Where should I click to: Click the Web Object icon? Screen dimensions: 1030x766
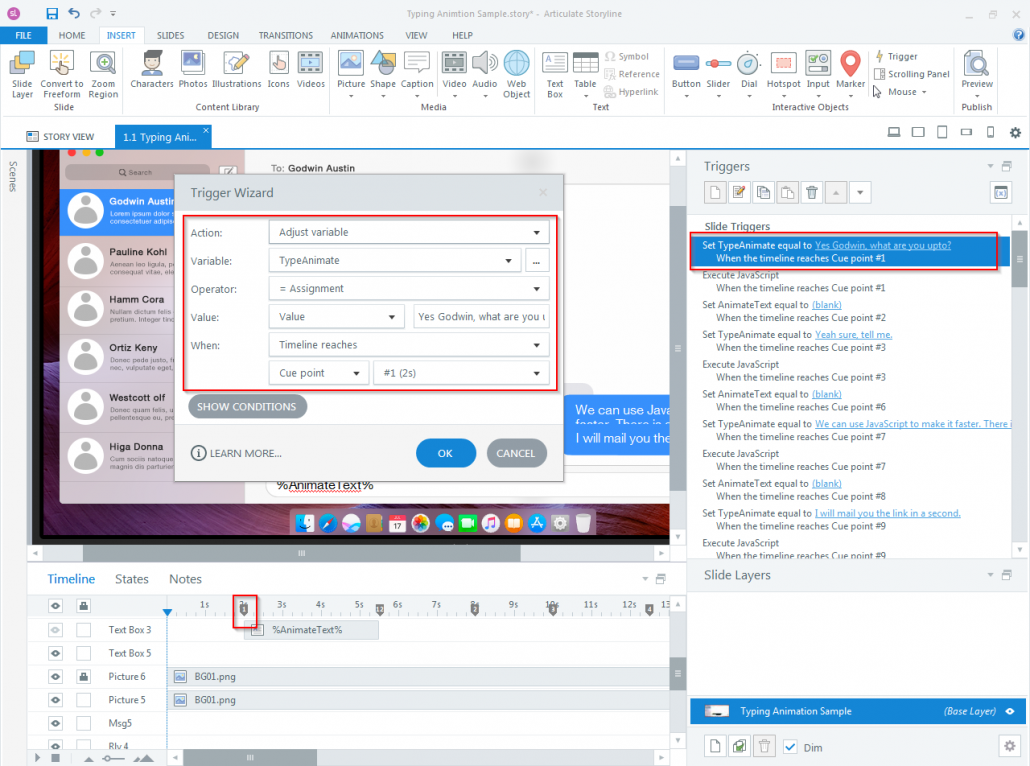pyautogui.click(x=516, y=74)
